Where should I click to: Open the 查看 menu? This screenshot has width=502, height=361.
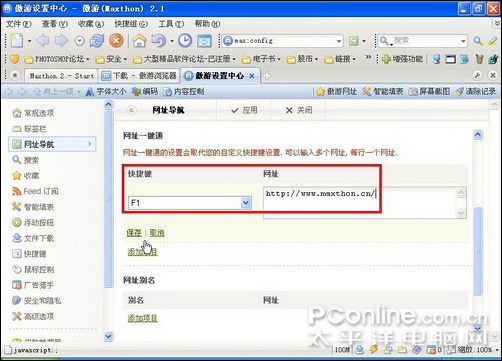pyautogui.click(x=55, y=24)
